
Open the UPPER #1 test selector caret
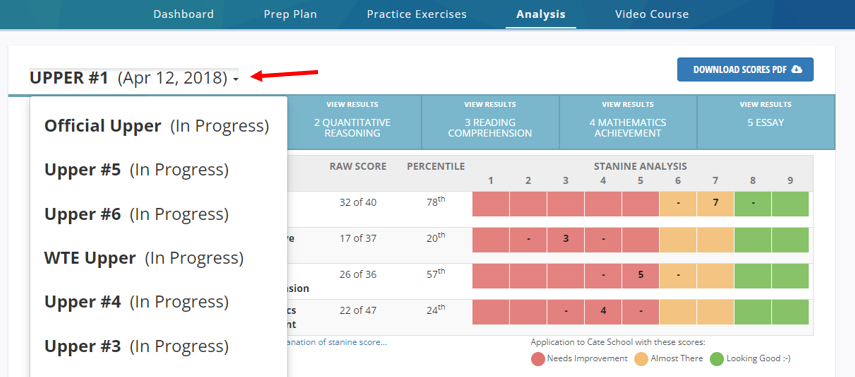point(235,80)
